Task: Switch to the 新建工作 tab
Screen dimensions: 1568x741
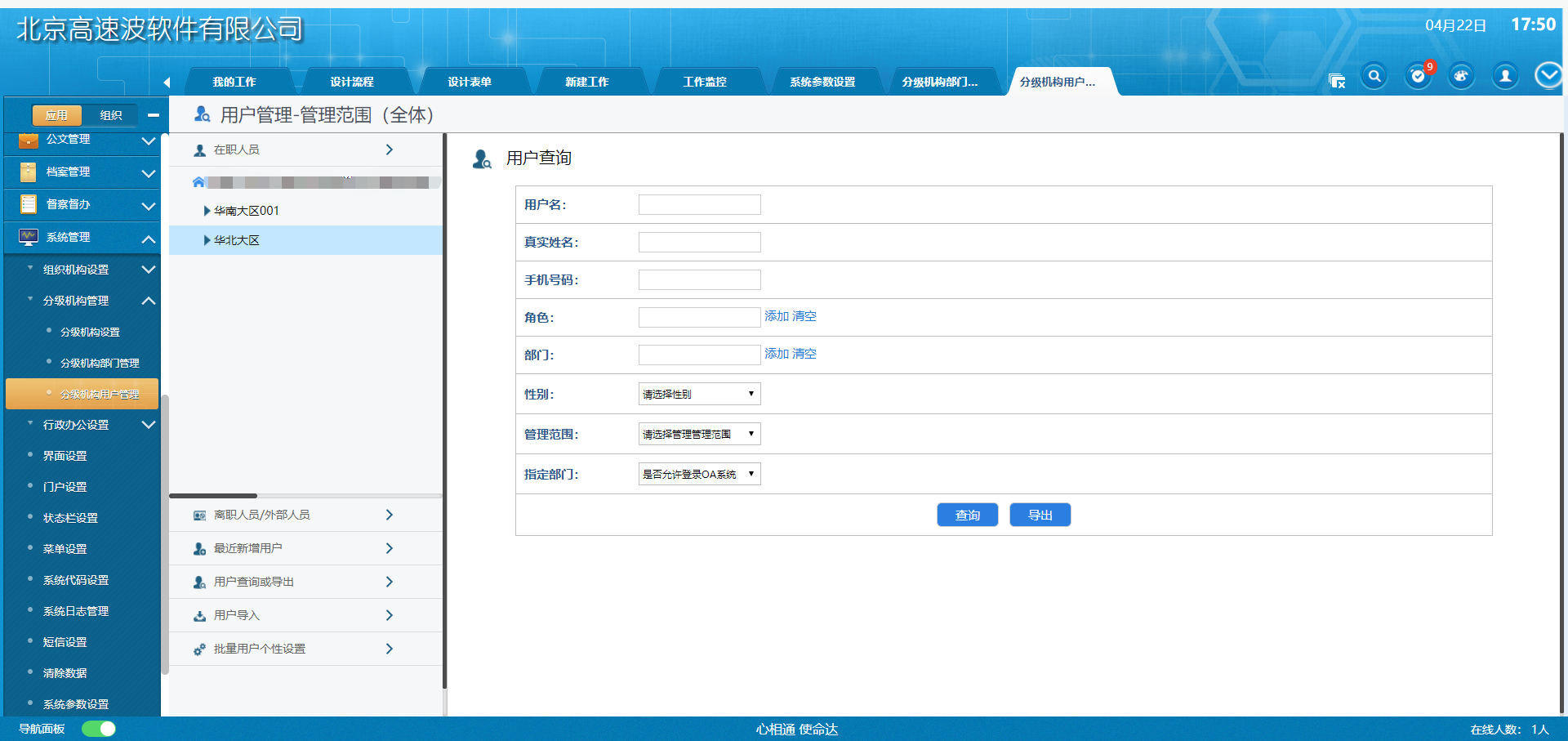Action: (x=587, y=82)
